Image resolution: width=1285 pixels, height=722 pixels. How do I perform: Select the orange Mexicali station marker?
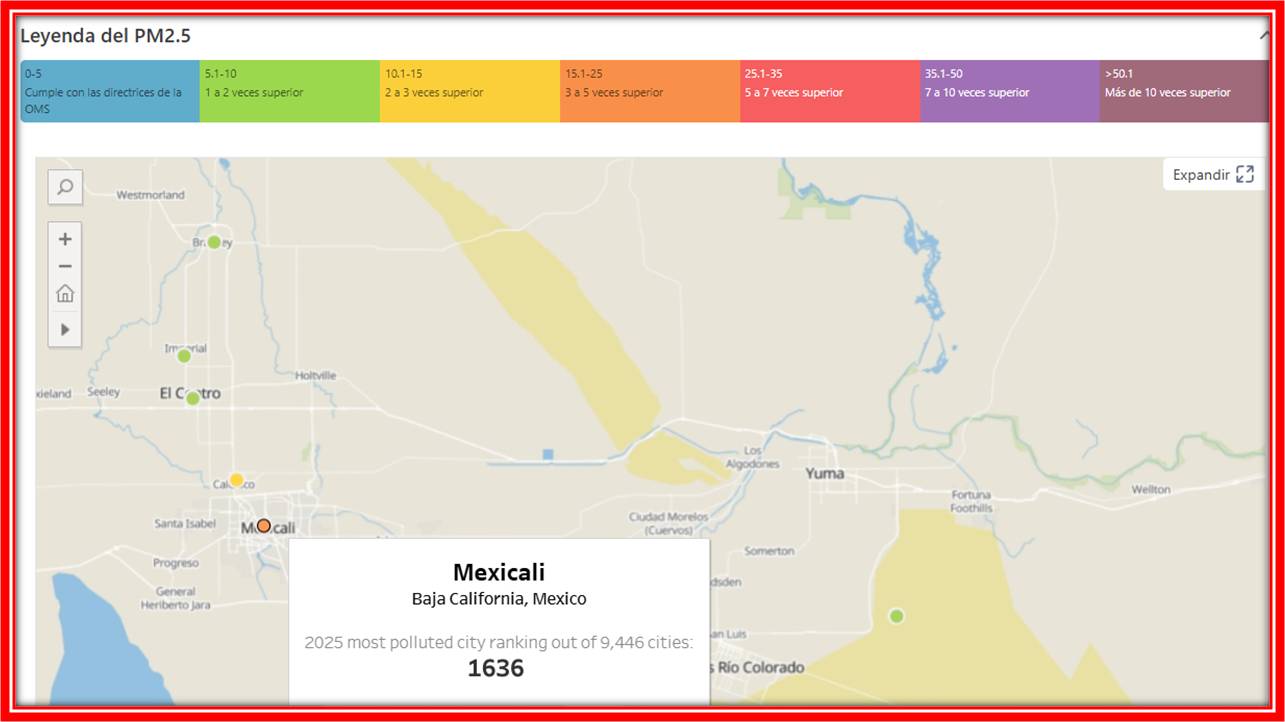coord(263,525)
